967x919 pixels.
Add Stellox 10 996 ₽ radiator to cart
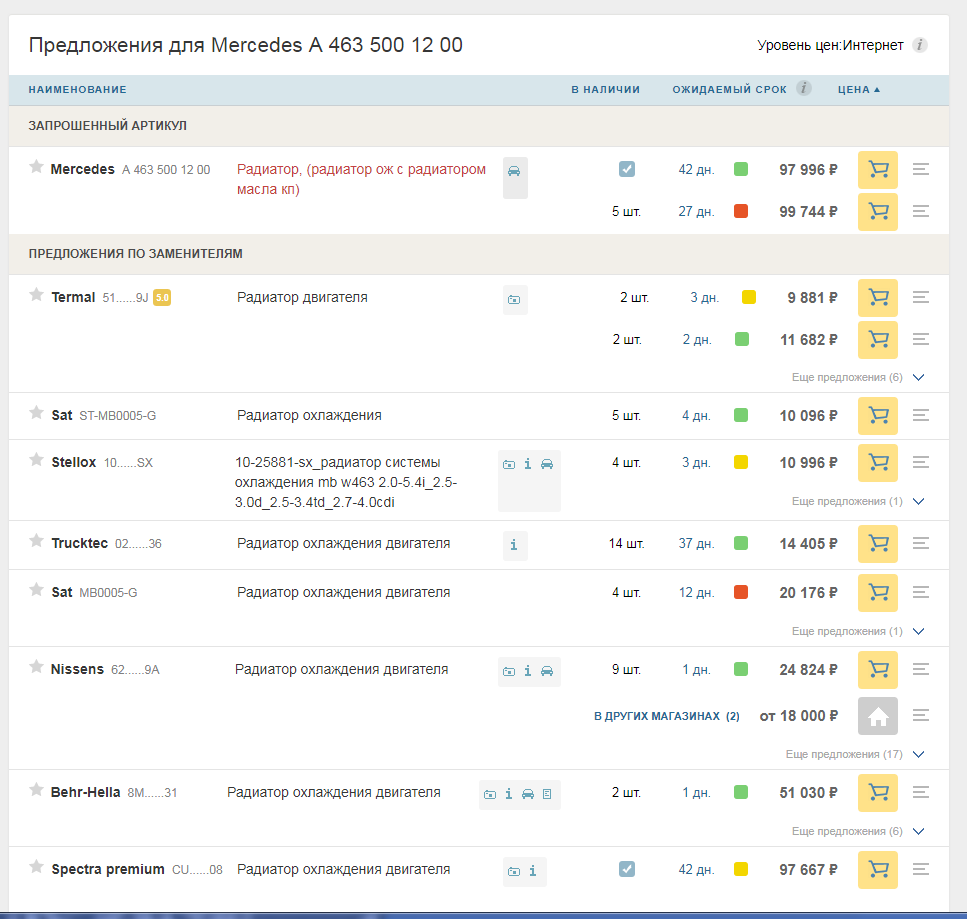pyautogui.click(x=878, y=463)
